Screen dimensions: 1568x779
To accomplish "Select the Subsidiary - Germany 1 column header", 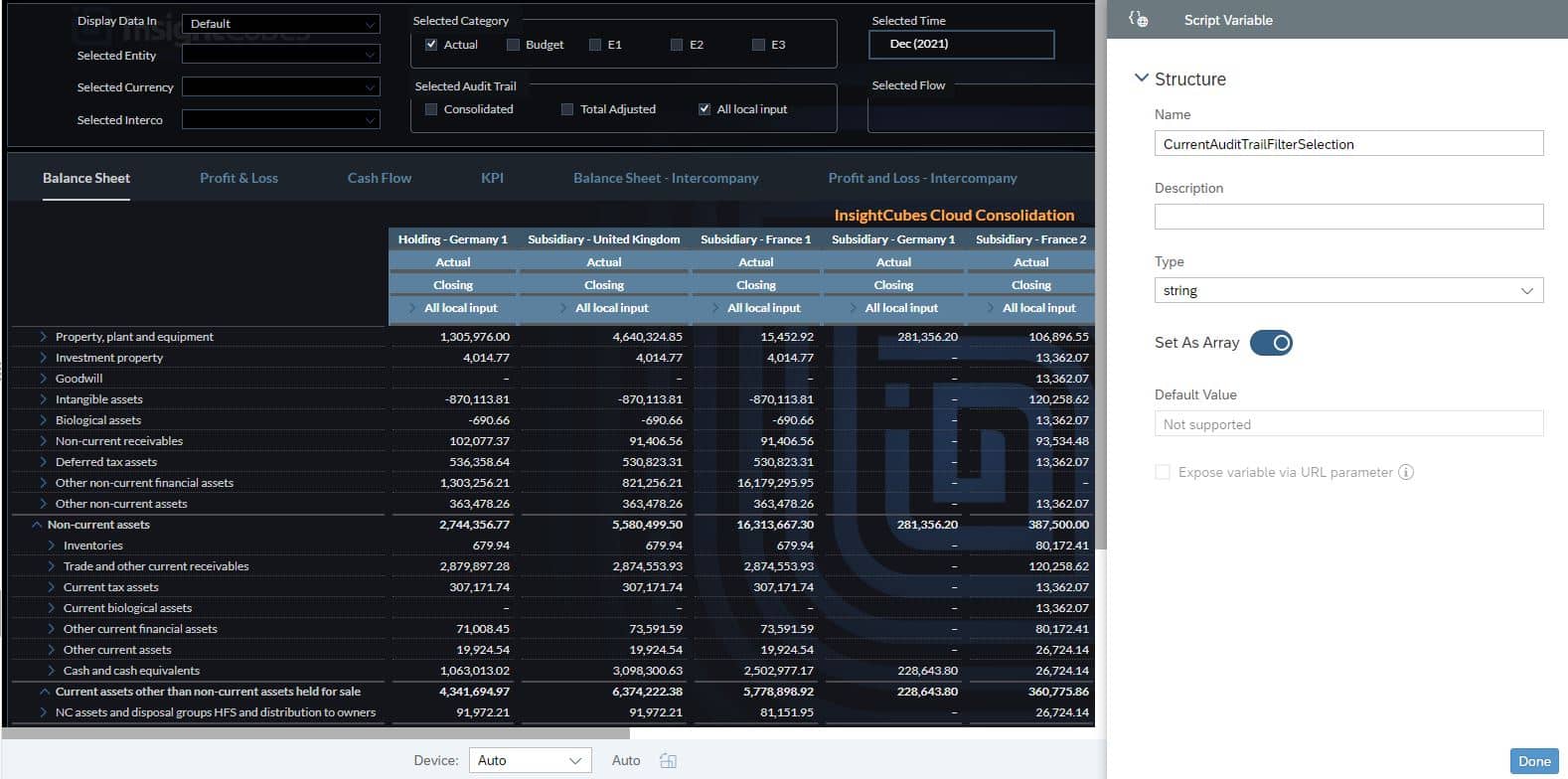I will 893,239.
